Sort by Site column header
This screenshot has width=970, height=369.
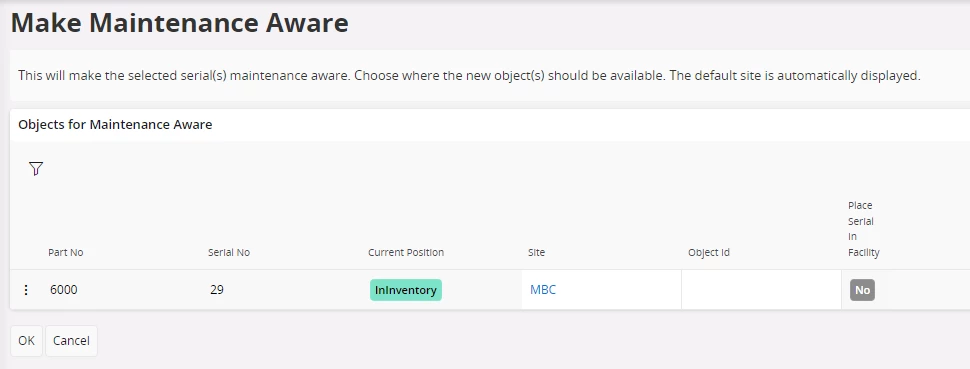[x=536, y=253]
